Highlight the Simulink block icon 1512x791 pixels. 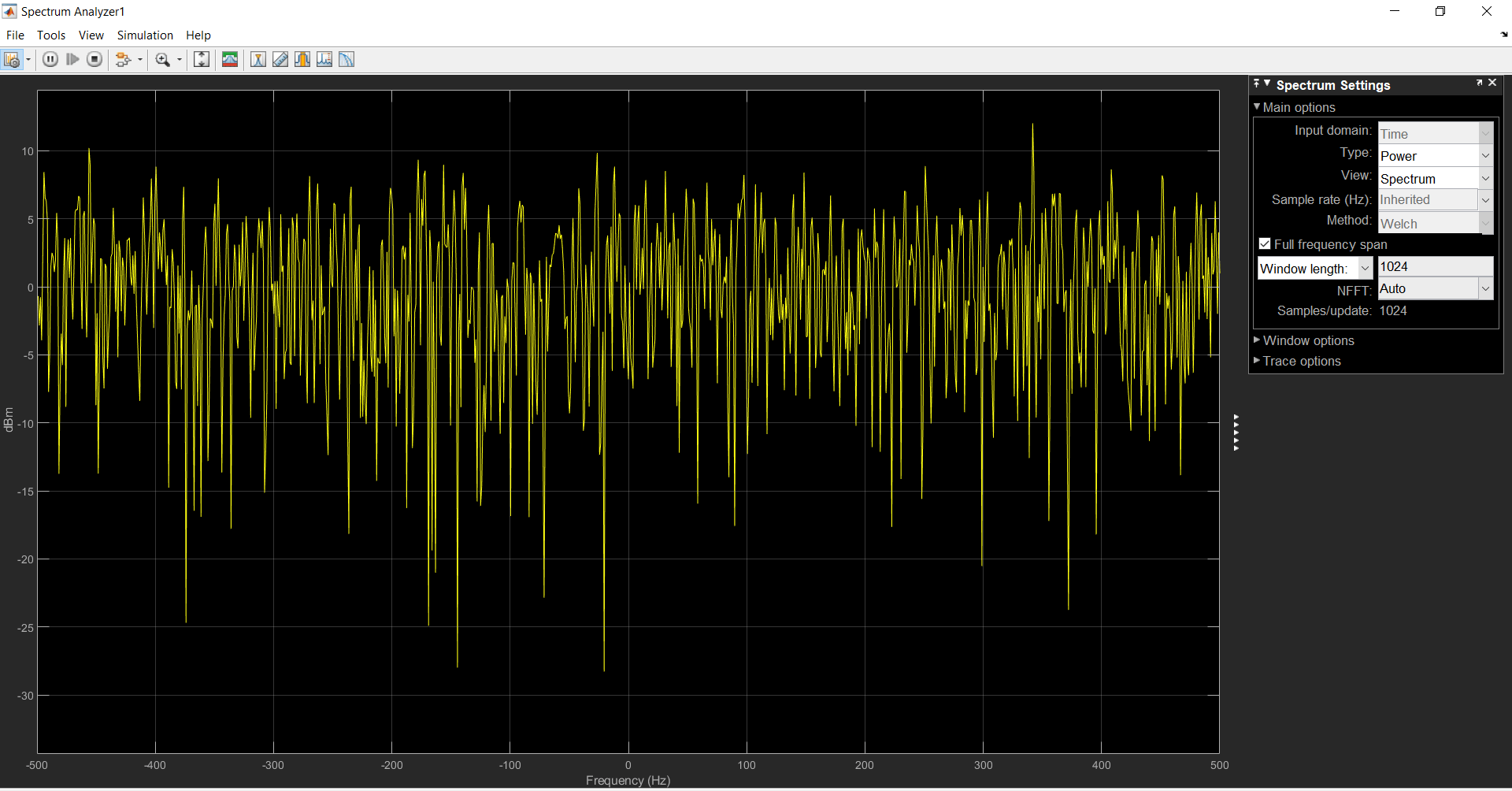123,60
